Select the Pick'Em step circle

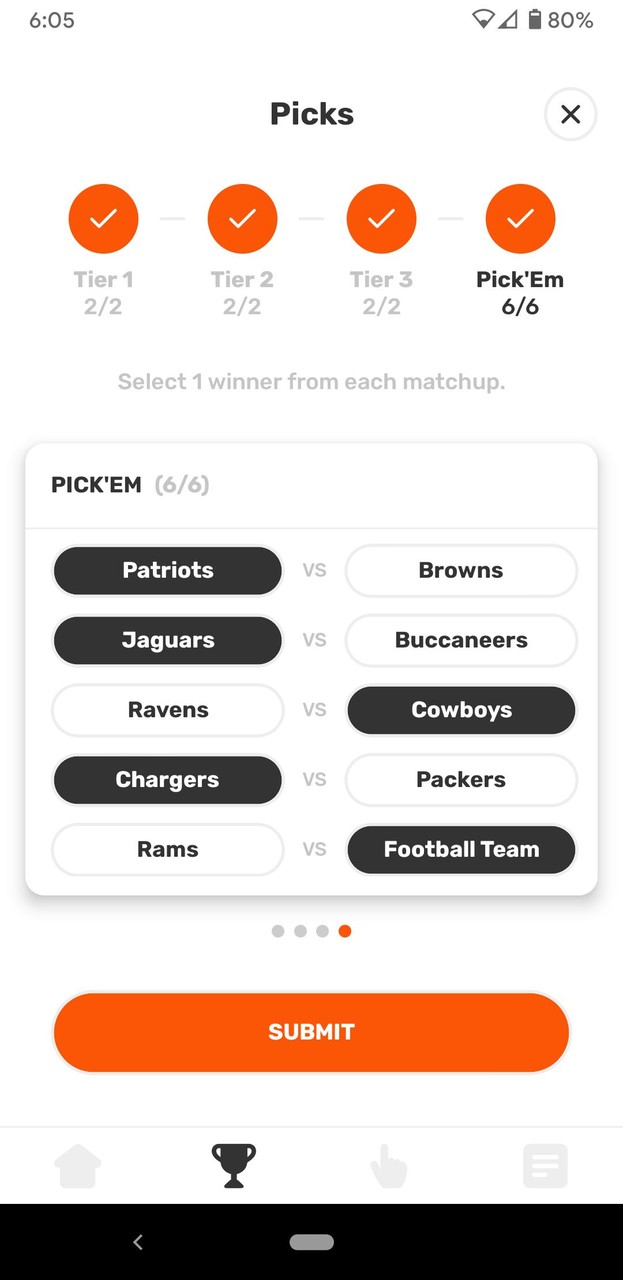[520, 219]
